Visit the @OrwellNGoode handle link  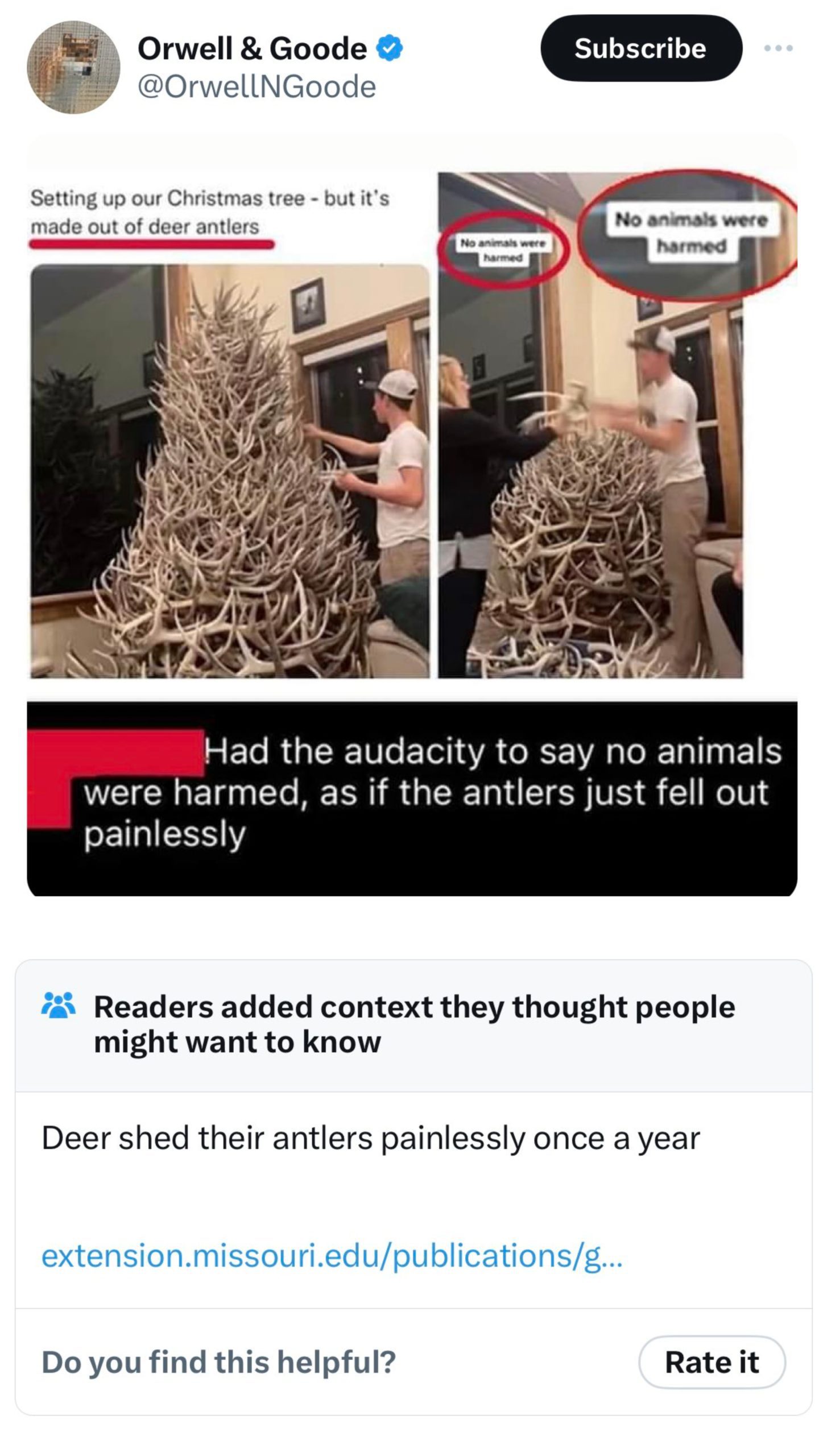(x=257, y=86)
